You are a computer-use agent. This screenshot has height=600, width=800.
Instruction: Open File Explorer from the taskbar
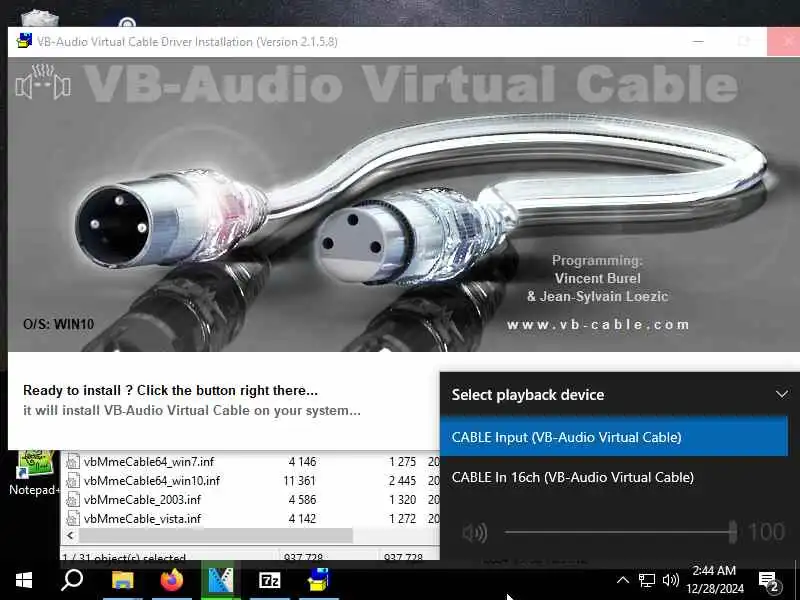(x=122, y=581)
